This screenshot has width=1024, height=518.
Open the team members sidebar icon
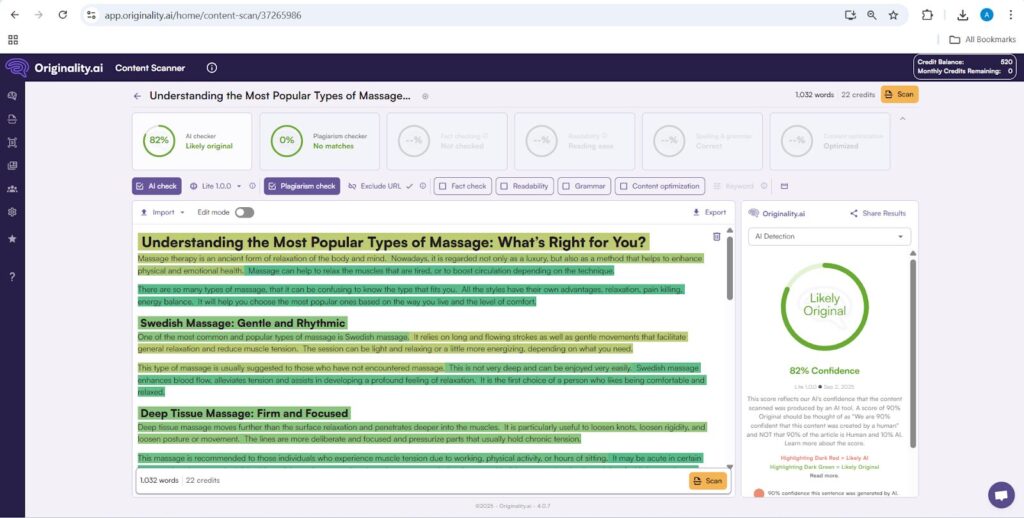pos(12,189)
